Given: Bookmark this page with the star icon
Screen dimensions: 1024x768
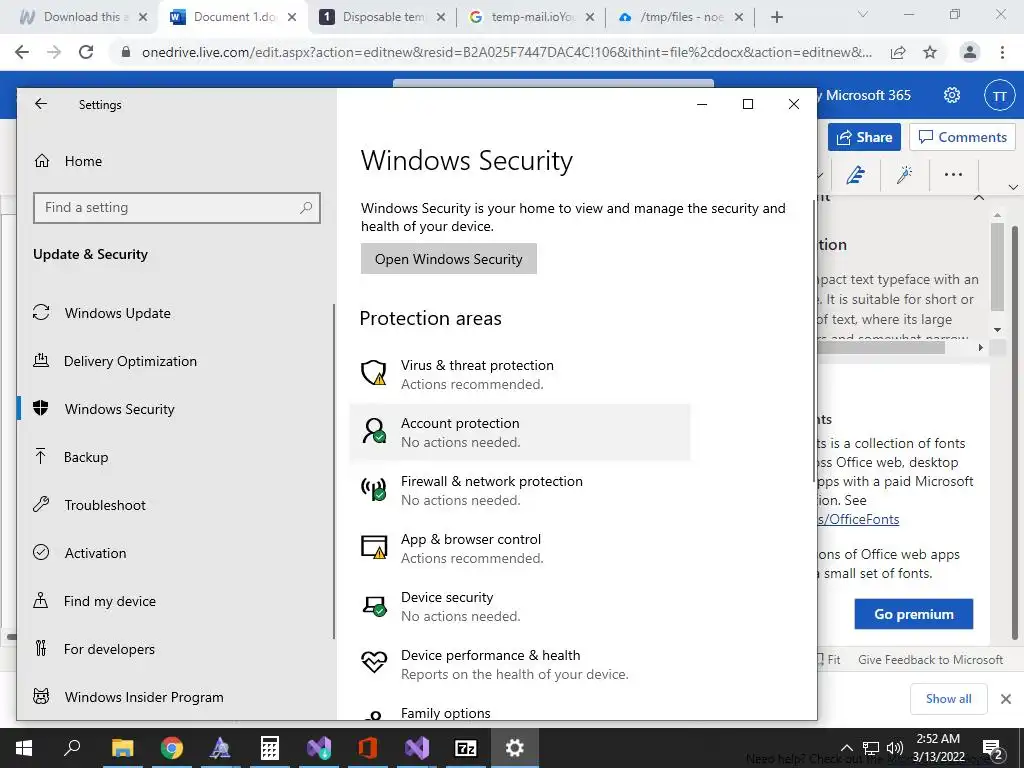Looking at the screenshot, I should (x=930, y=52).
